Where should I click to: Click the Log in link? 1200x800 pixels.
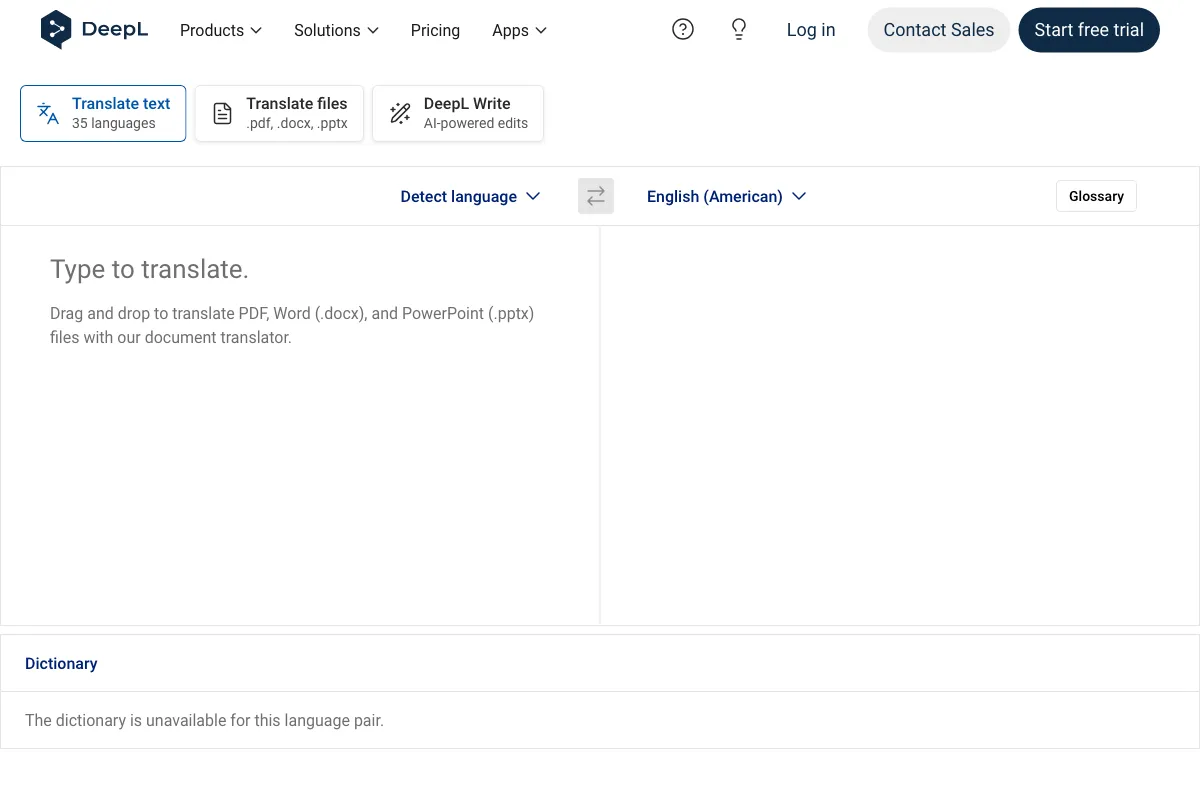coord(810,30)
